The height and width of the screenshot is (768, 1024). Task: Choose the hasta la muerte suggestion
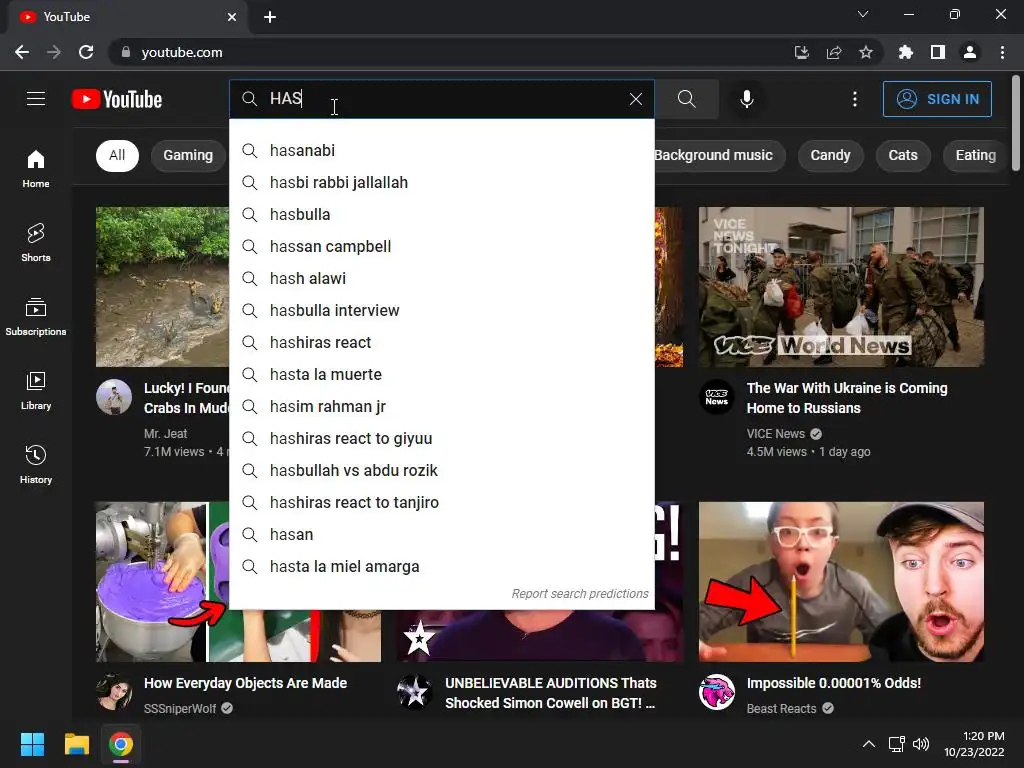pyautogui.click(x=441, y=374)
